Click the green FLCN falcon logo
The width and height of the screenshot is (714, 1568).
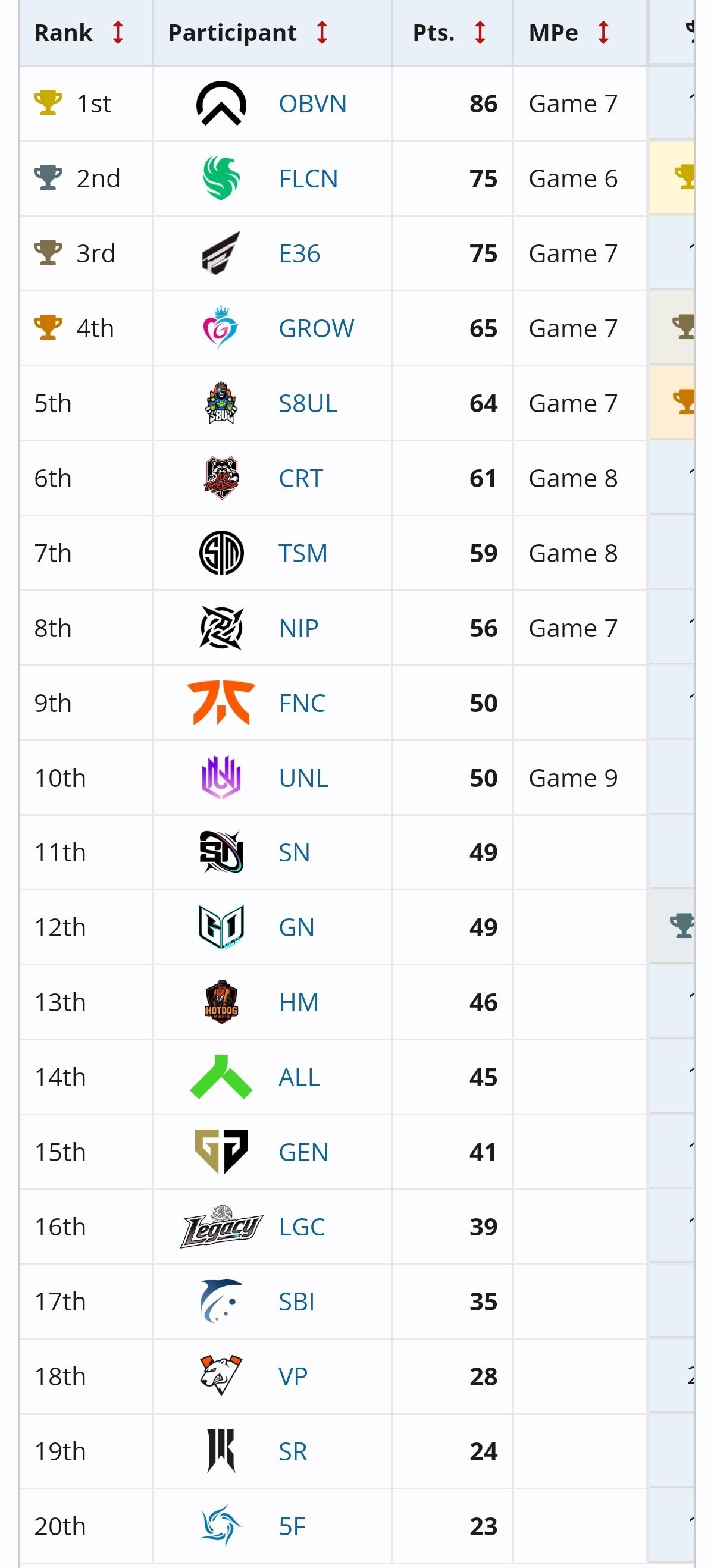[x=221, y=178]
